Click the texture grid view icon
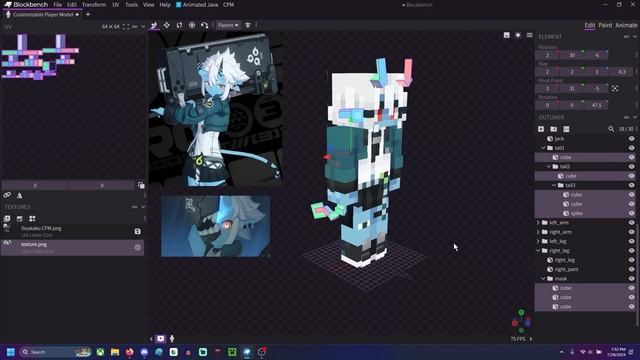640x360 pixels. pyautogui.click(x=32, y=219)
